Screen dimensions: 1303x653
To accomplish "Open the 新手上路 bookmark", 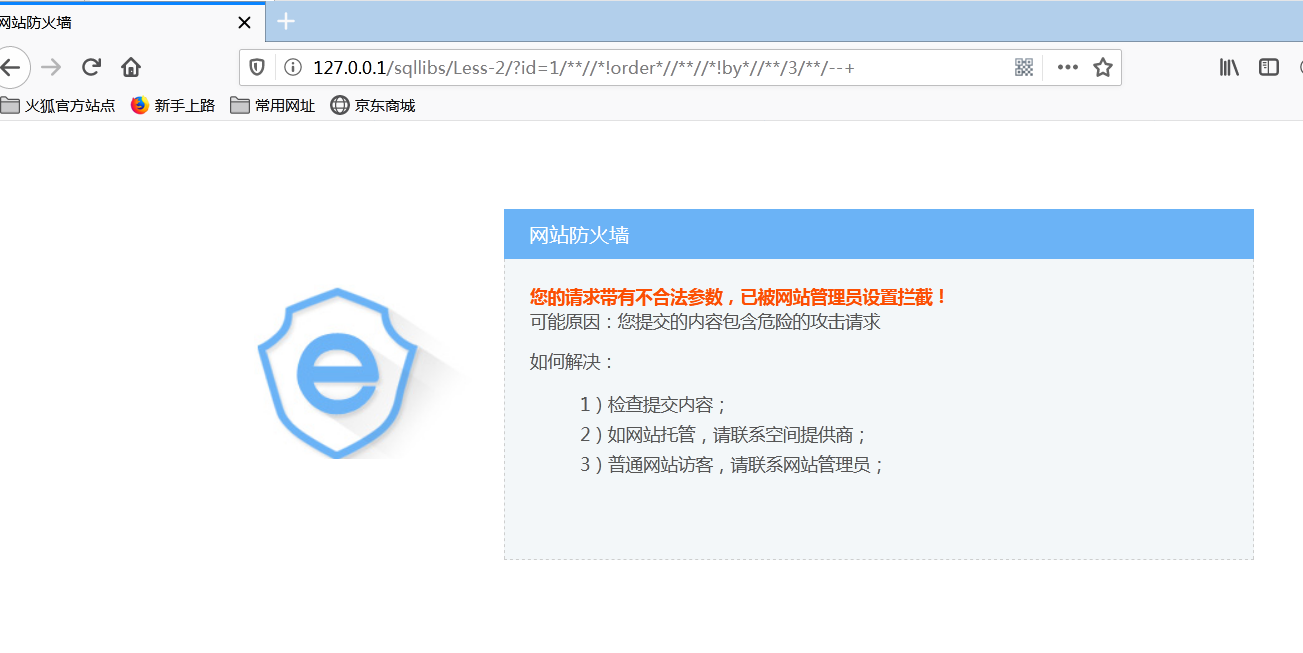I will coord(173,105).
